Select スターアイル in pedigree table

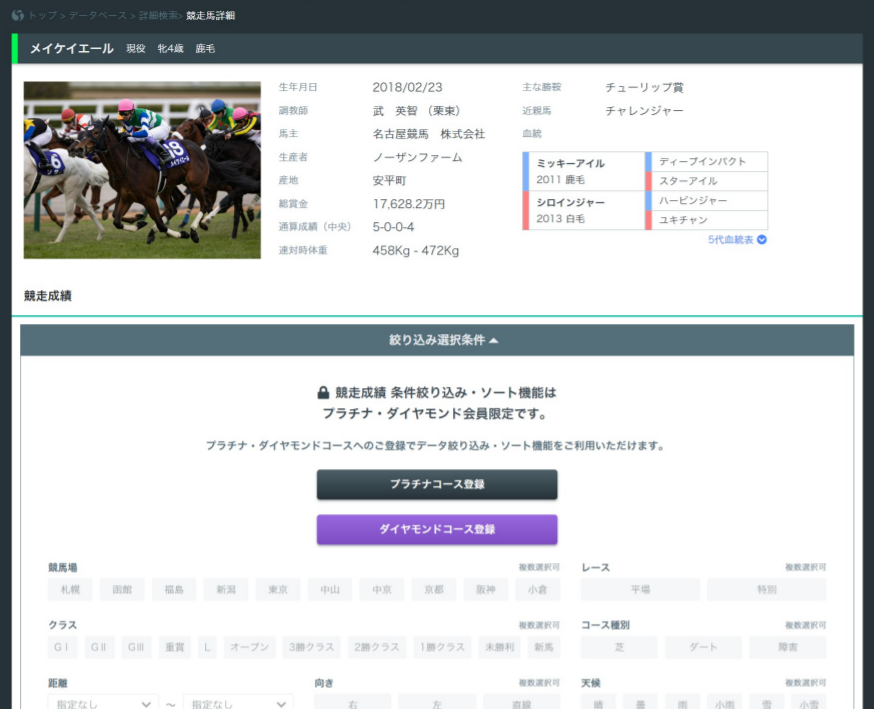688,181
